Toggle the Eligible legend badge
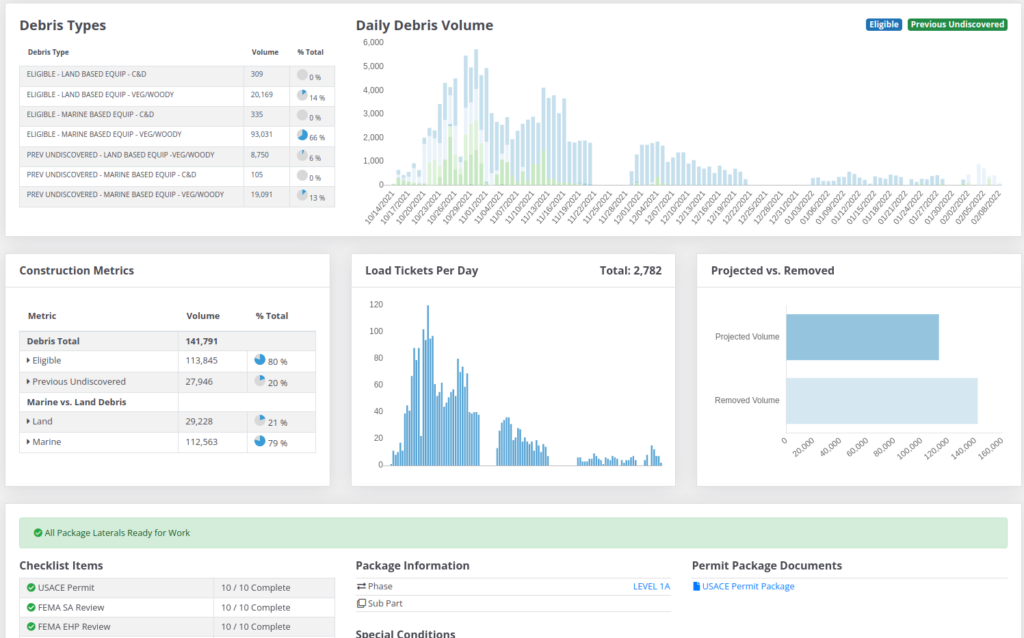The height and width of the screenshot is (638, 1024). pos(884,25)
